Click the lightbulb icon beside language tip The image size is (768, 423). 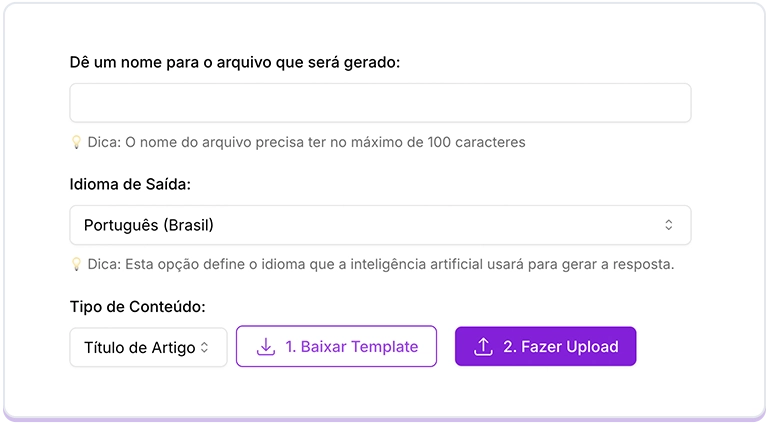coord(76,265)
